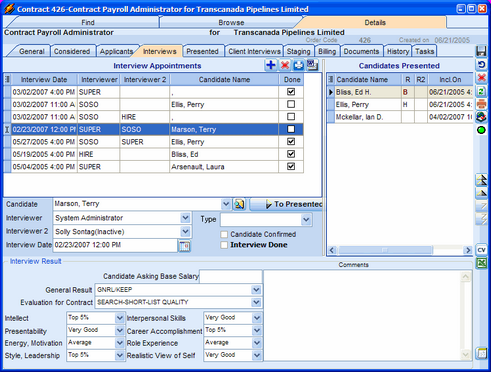Check Done for the SOSO / HIRE interview row

point(291,117)
